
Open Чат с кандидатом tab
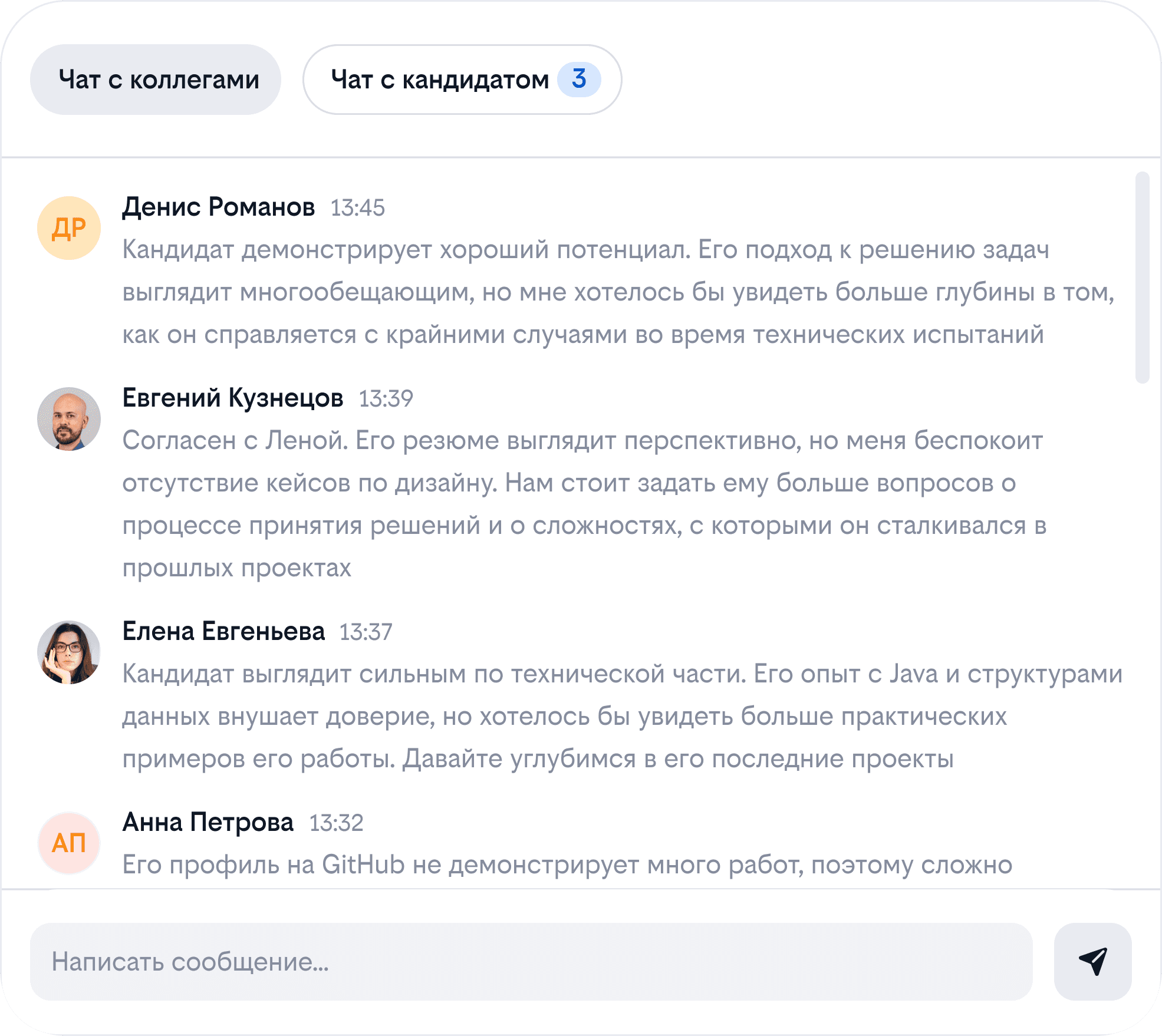439,80
